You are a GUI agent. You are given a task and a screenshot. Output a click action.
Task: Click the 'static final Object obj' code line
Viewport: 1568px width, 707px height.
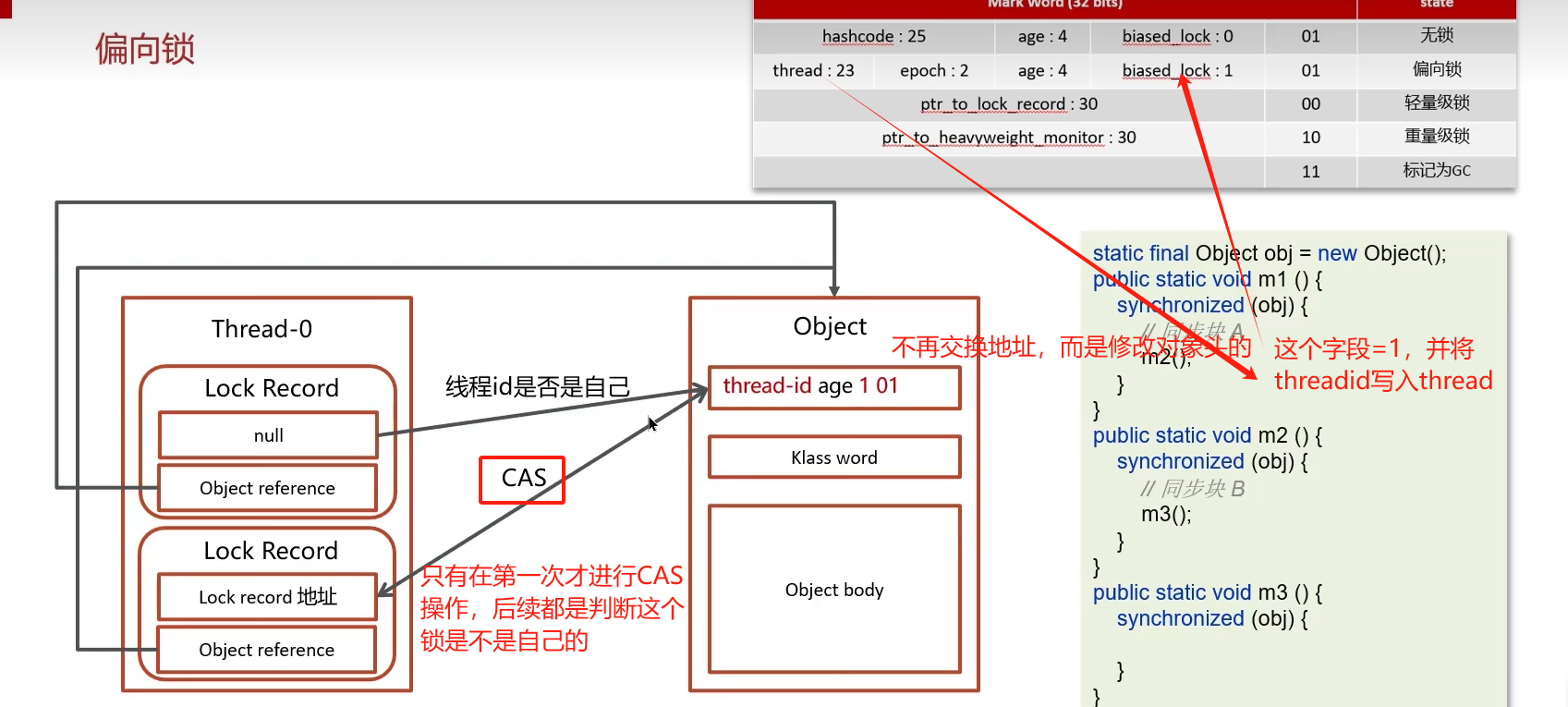point(1270,253)
